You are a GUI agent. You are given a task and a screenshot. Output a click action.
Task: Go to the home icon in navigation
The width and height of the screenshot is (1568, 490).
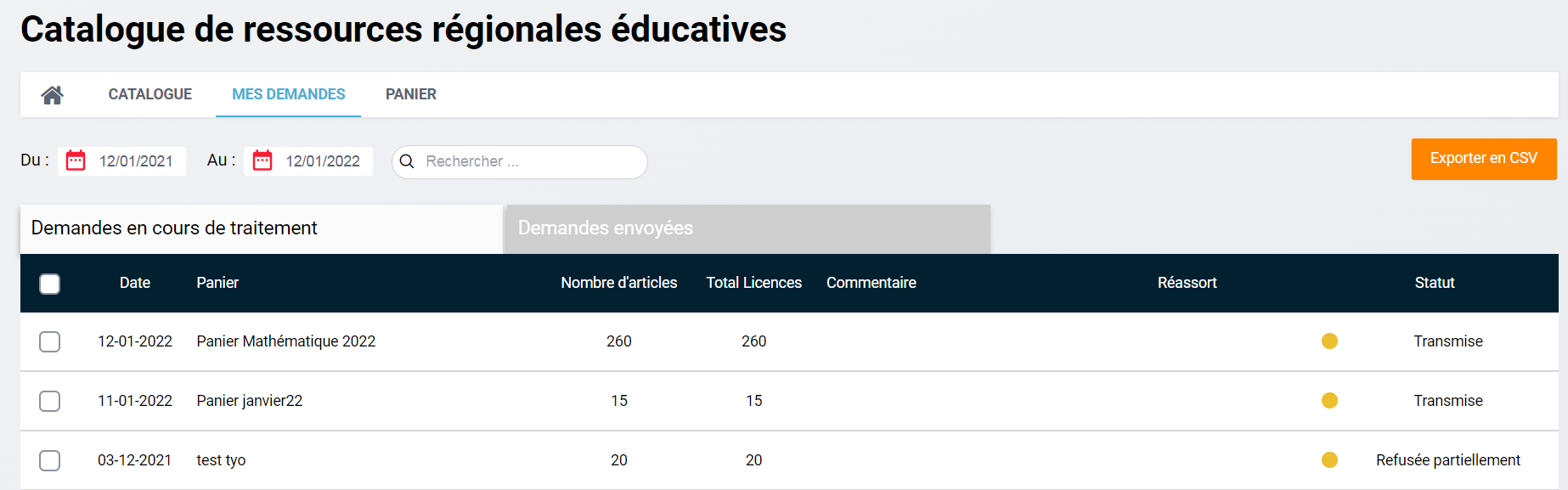tap(52, 95)
